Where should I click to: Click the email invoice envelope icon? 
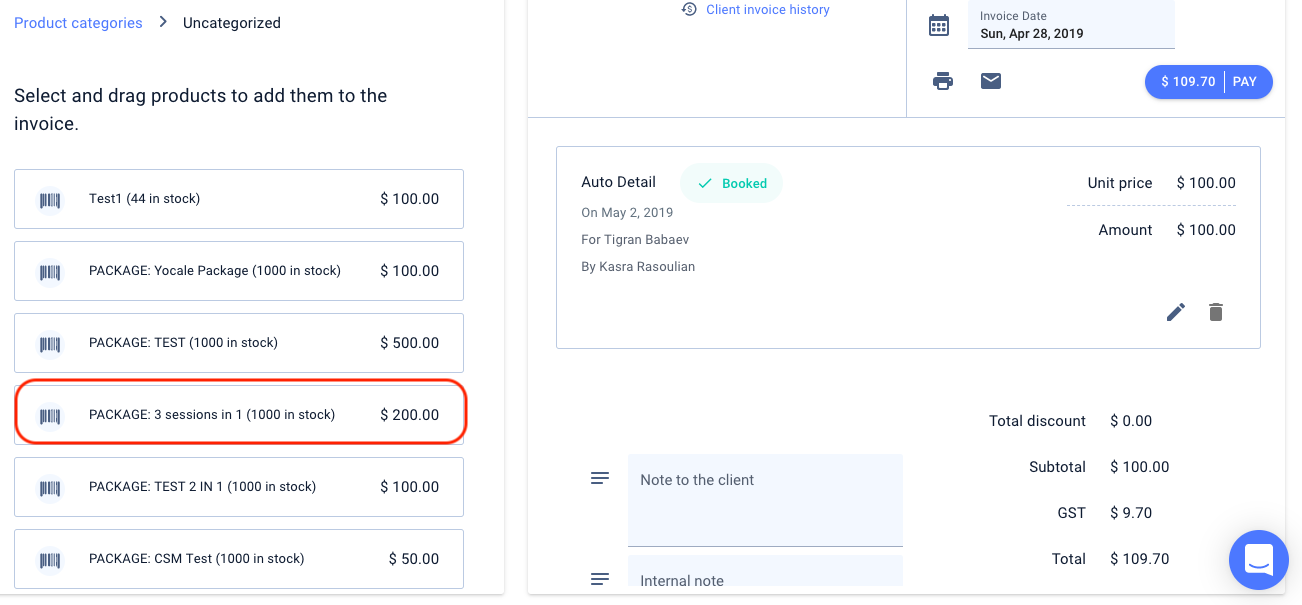pos(991,81)
